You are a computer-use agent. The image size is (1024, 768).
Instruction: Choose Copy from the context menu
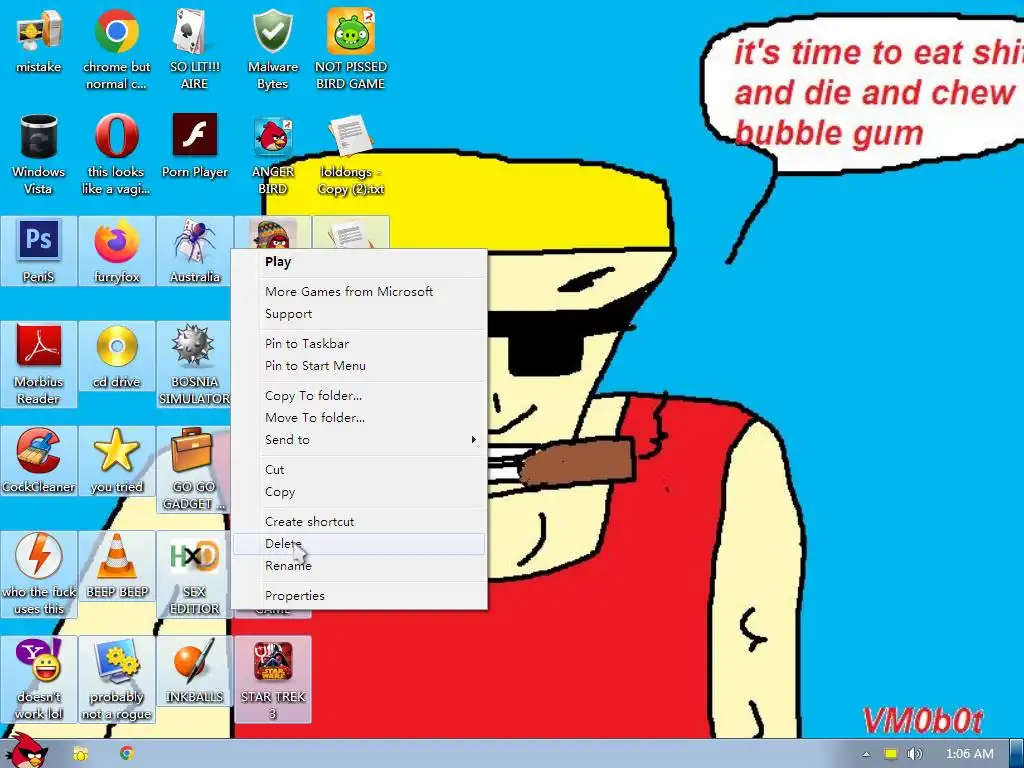(x=359, y=492)
